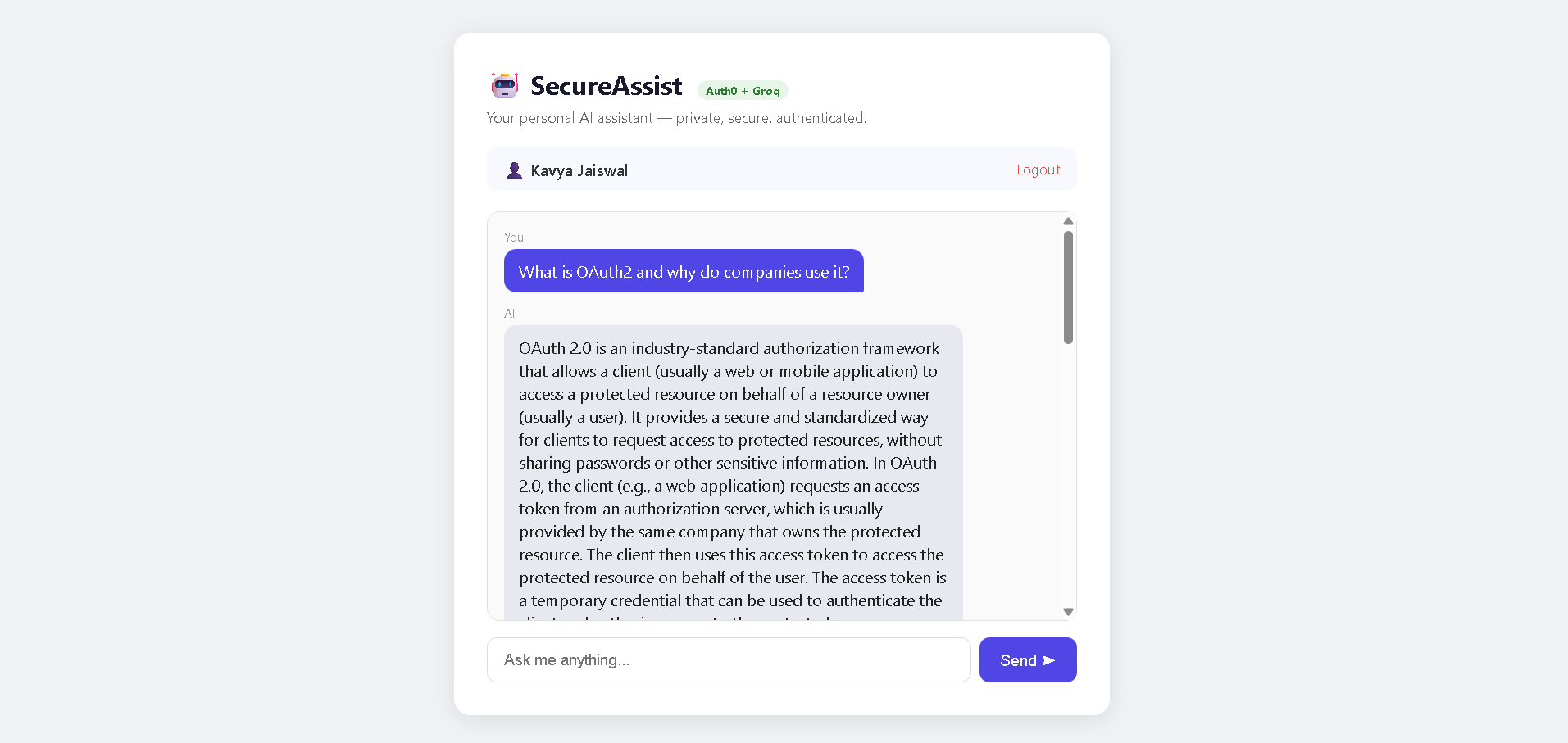Click the paper plane icon in Send button

[x=1048, y=660]
